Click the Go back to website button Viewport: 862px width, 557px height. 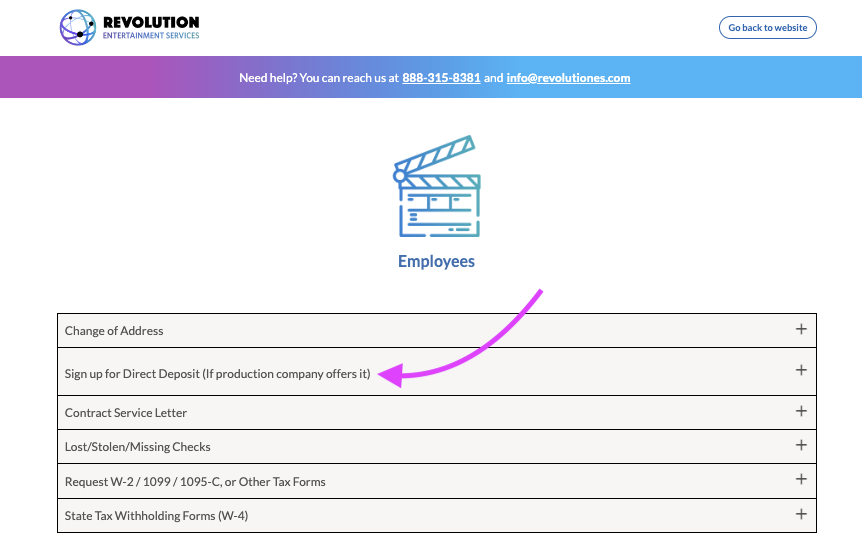(767, 27)
